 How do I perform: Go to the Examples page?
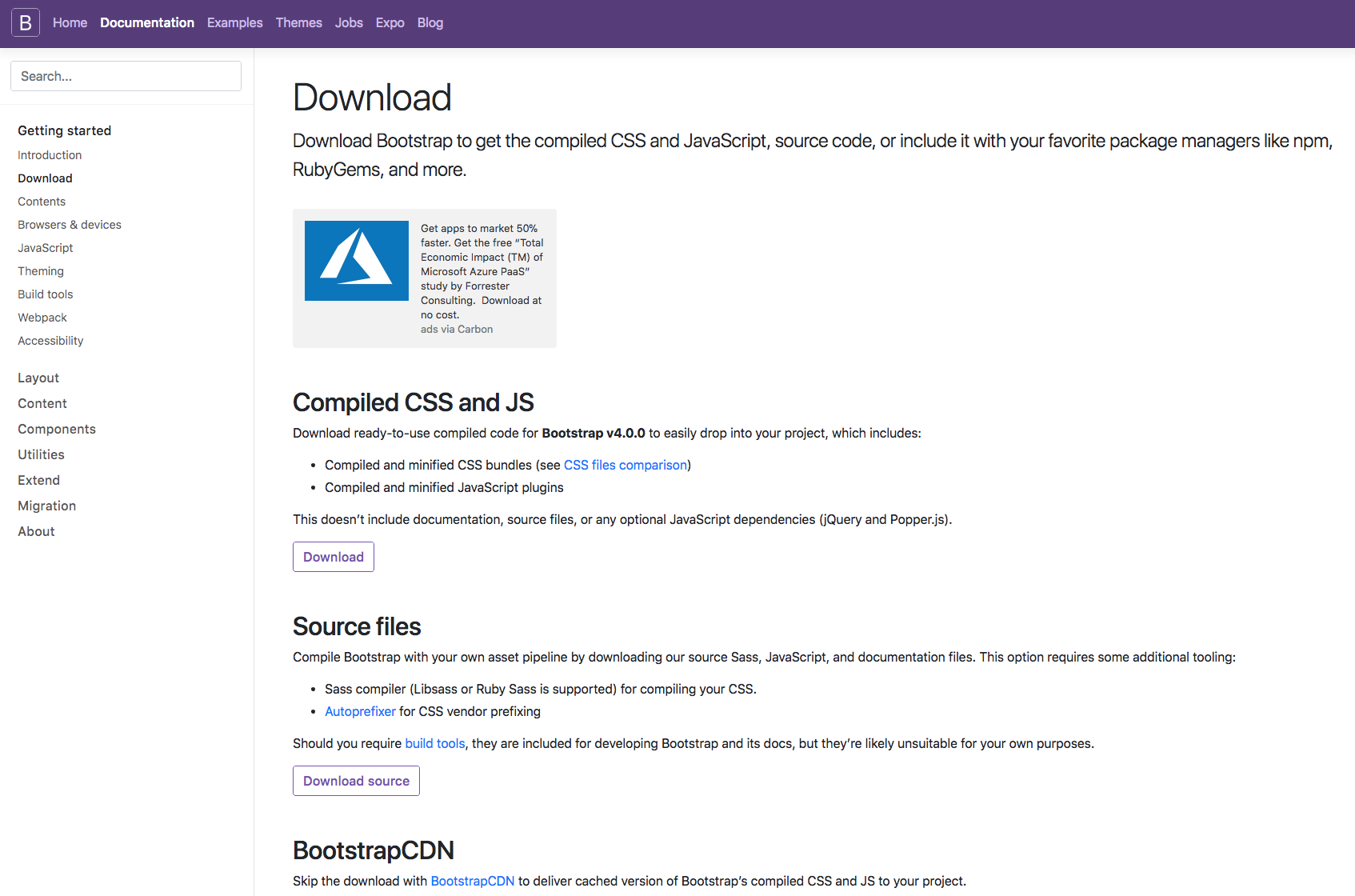click(234, 22)
